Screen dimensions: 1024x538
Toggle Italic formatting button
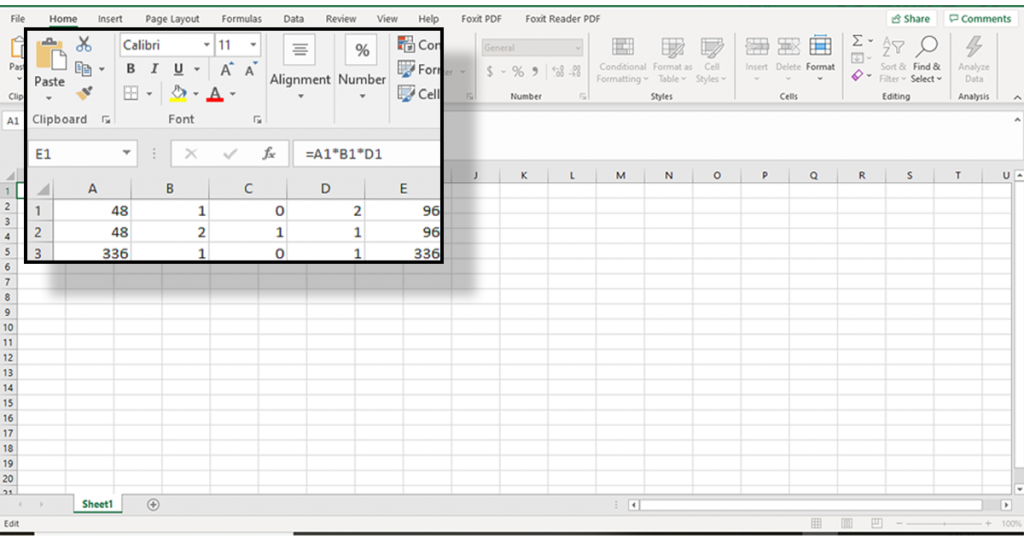(x=154, y=69)
